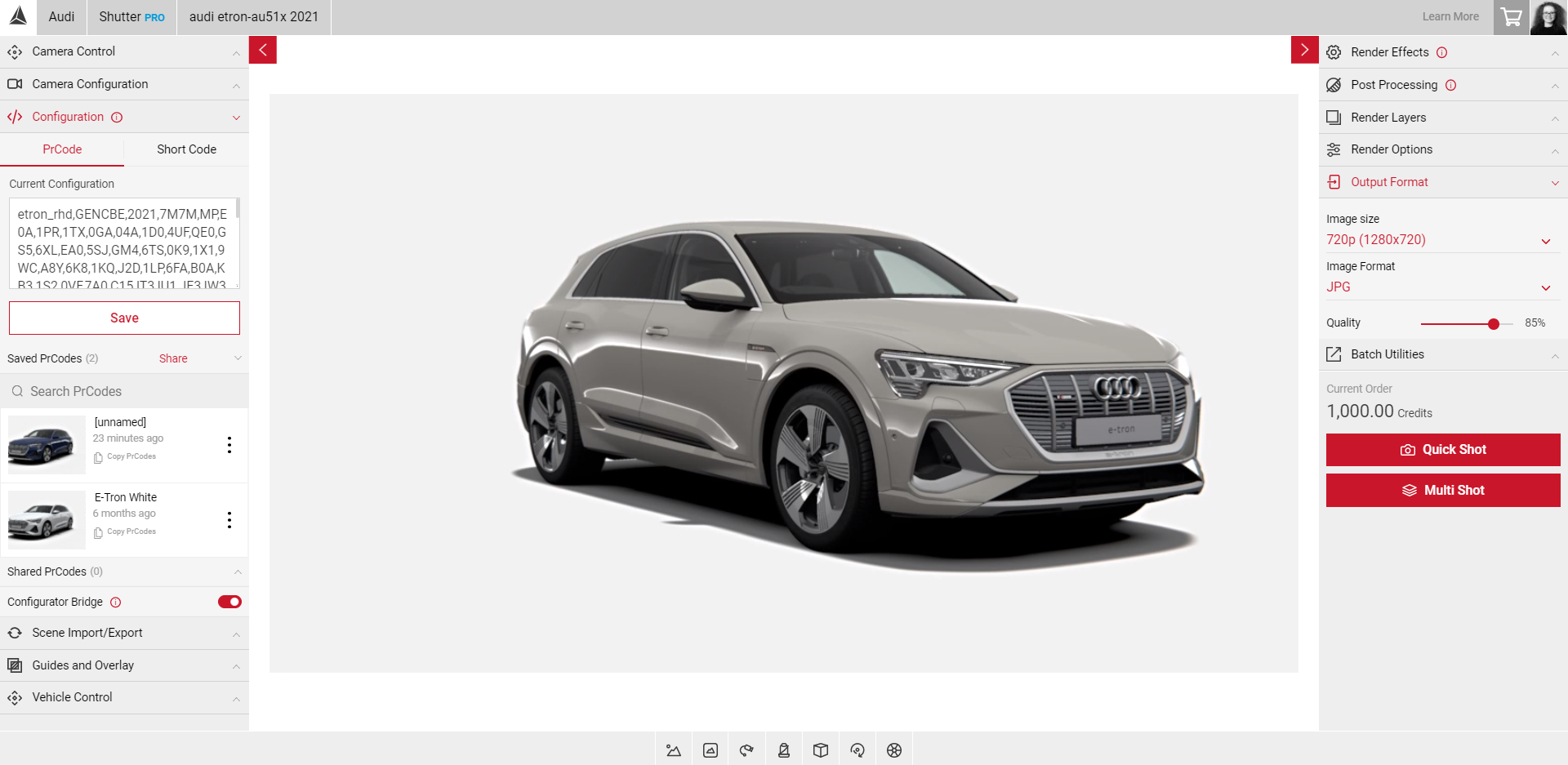Click the Render Layers icon
The width and height of the screenshot is (1568, 765).
(x=1334, y=118)
